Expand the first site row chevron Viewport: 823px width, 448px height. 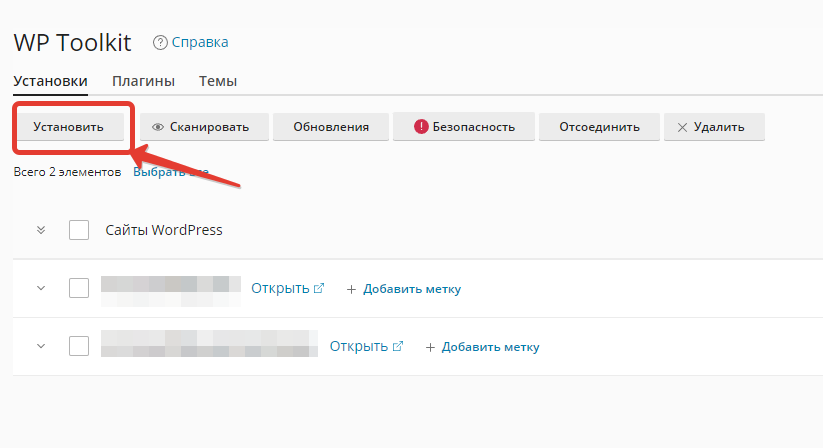click(x=41, y=288)
